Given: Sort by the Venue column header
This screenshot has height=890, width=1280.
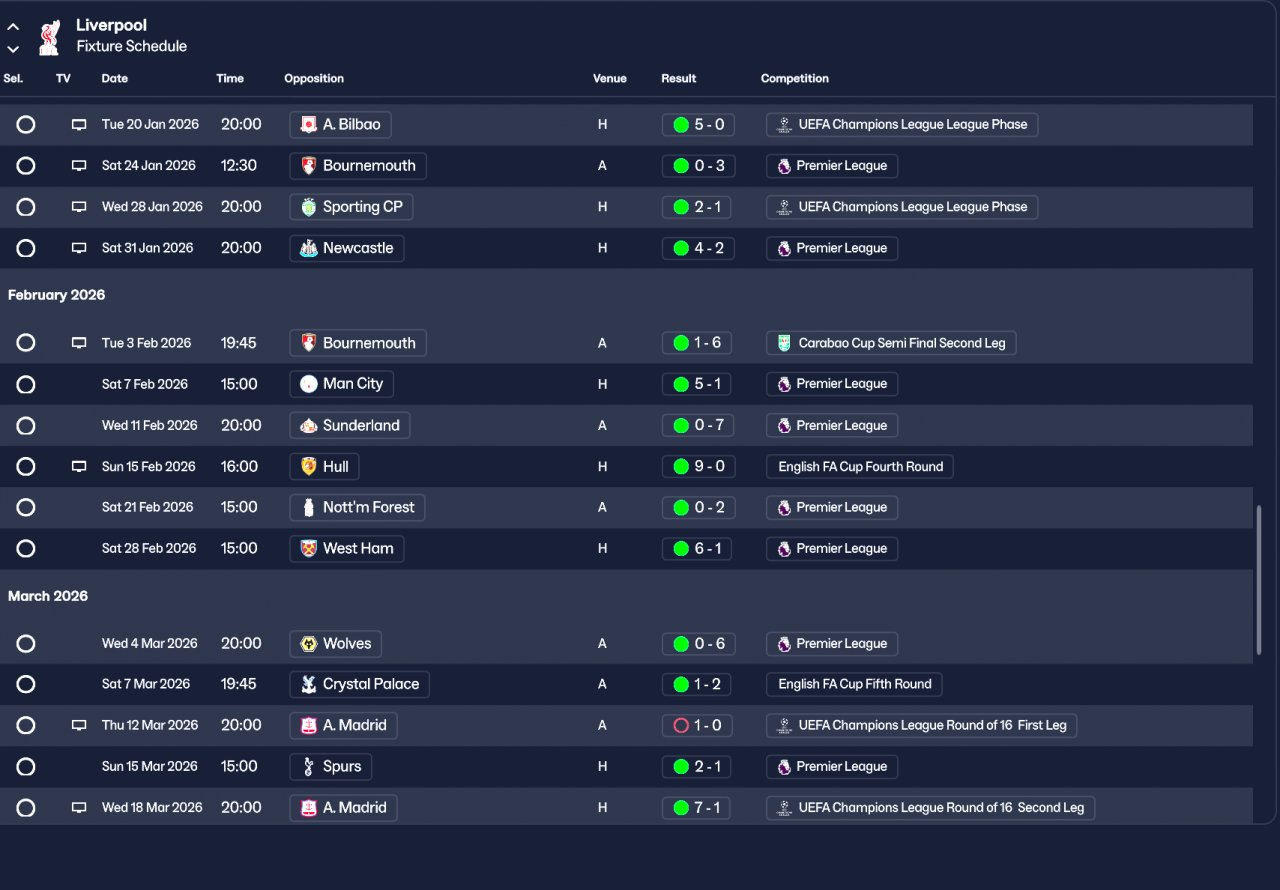Looking at the screenshot, I should [x=610, y=78].
